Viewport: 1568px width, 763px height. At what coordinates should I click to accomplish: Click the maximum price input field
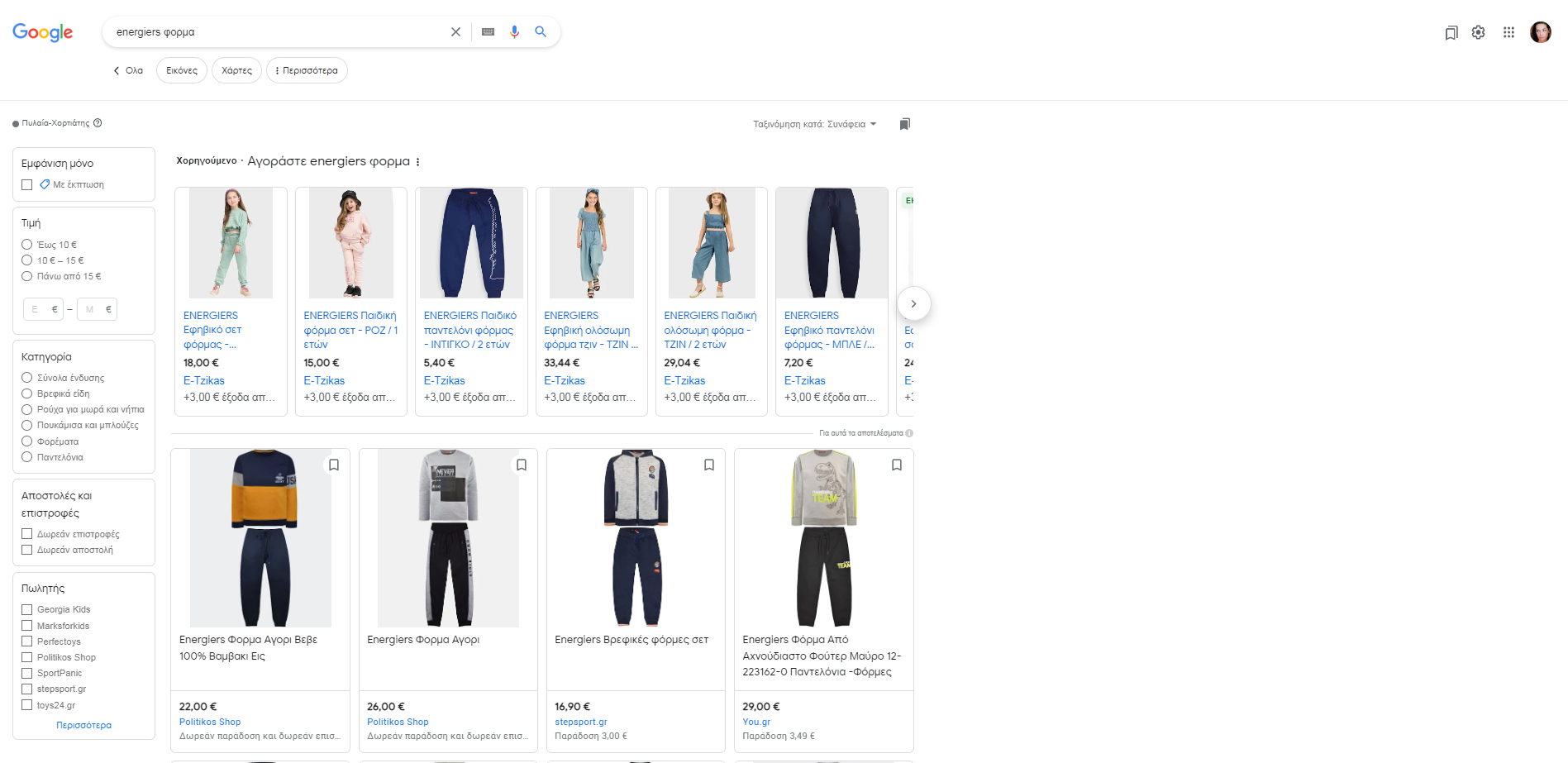(98, 309)
